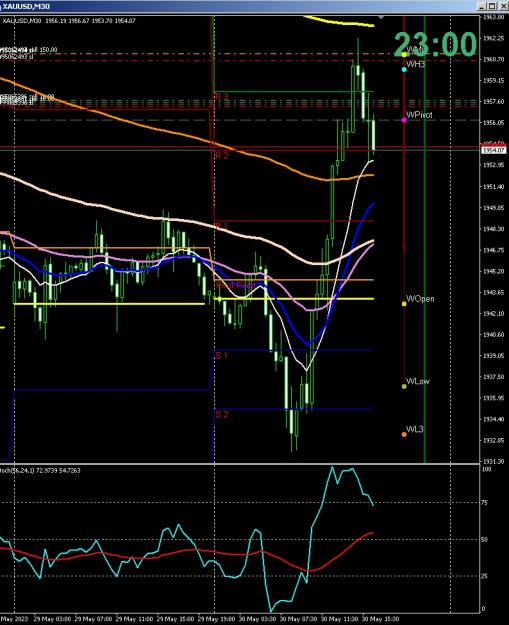Click the XAUUSD,M30 title bar
509x625 pixels.
(239, 6)
